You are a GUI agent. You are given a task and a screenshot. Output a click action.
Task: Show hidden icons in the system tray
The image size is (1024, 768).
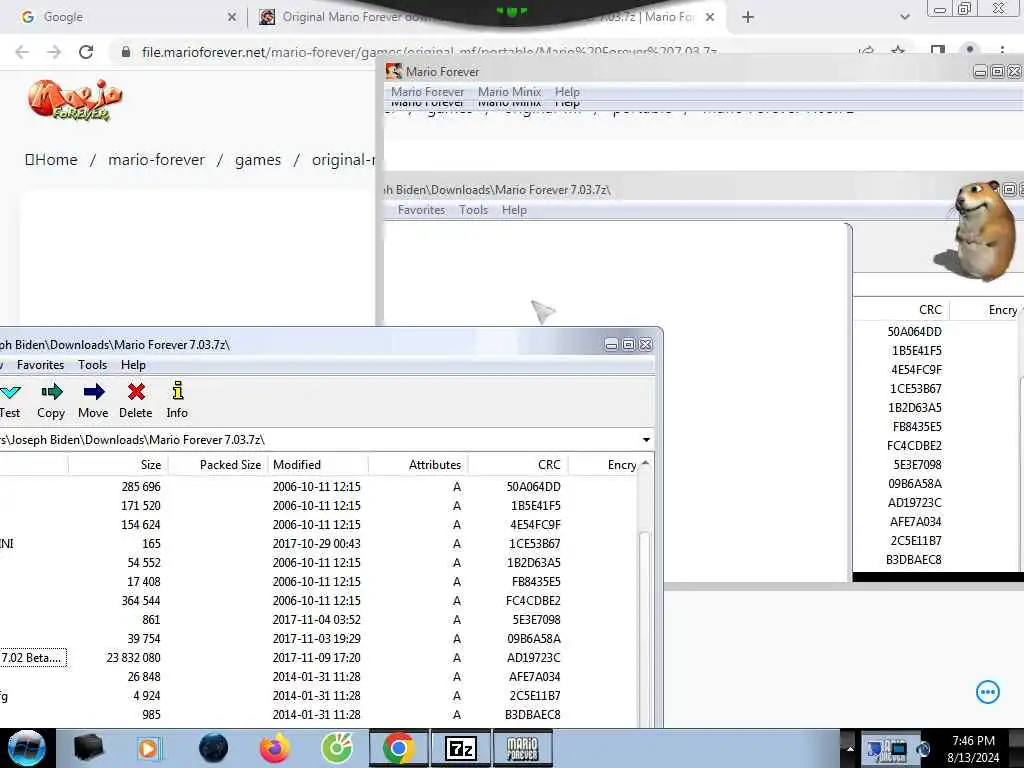click(x=850, y=748)
